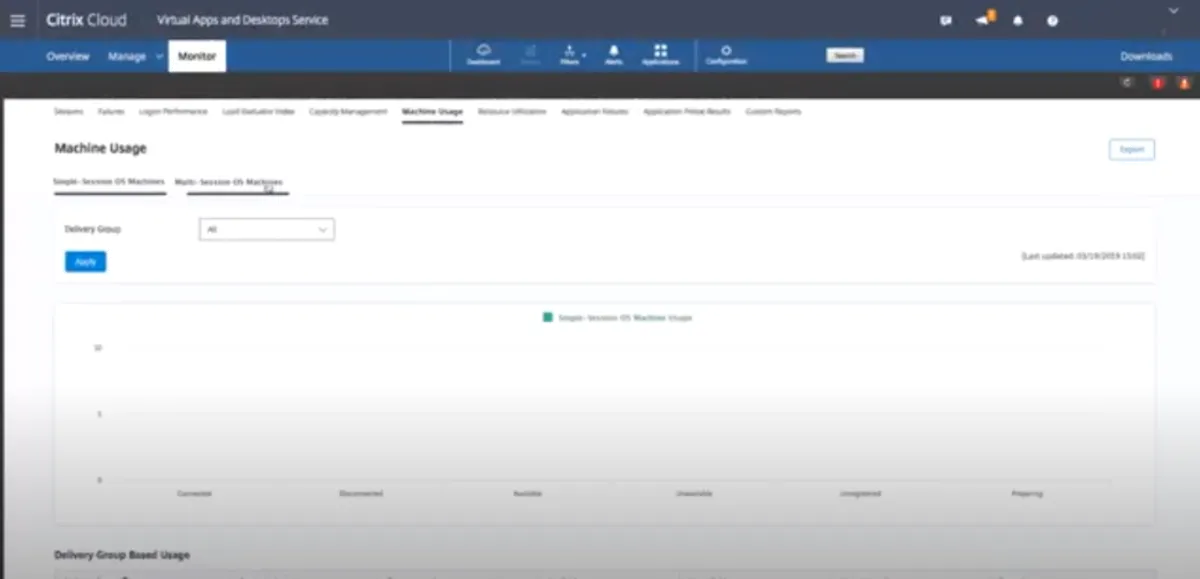Switch to the Sessions trends tab
The width and height of the screenshot is (1200, 579).
pyautogui.click(x=69, y=111)
